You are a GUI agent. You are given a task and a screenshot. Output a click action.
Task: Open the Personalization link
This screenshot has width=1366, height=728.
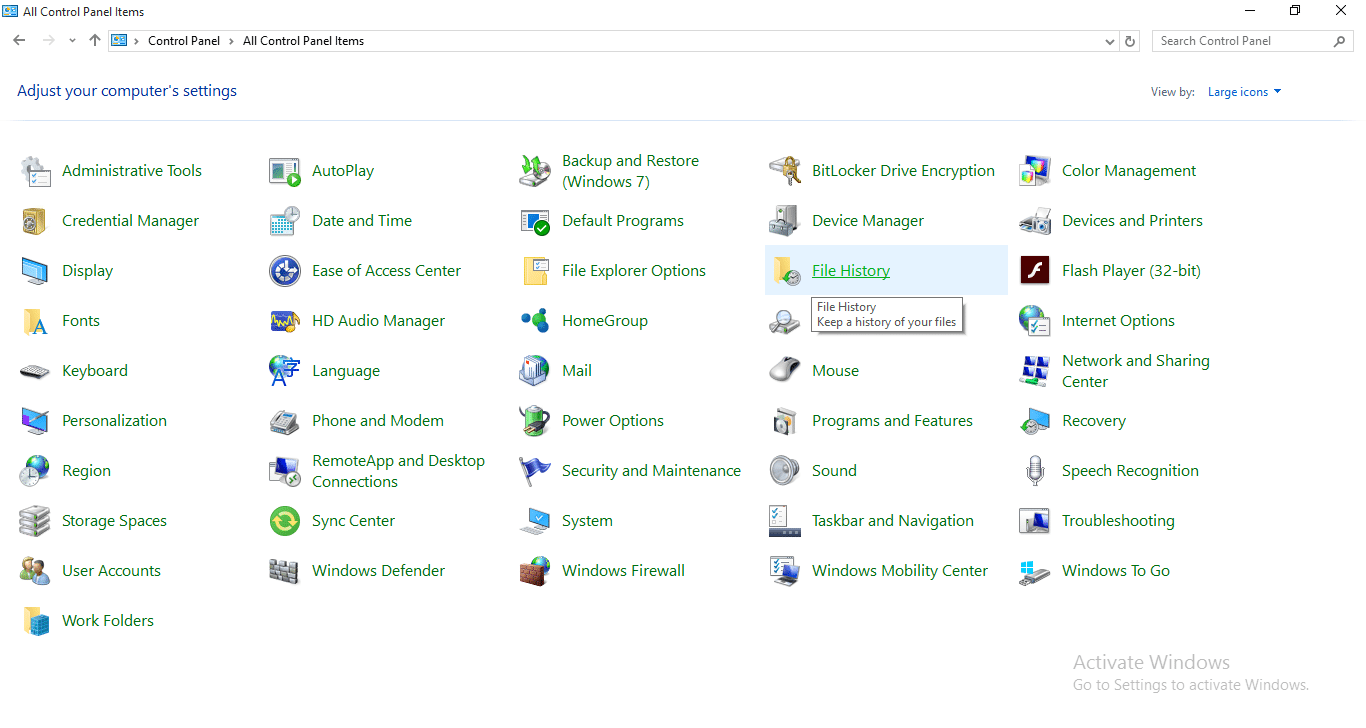[x=114, y=421]
